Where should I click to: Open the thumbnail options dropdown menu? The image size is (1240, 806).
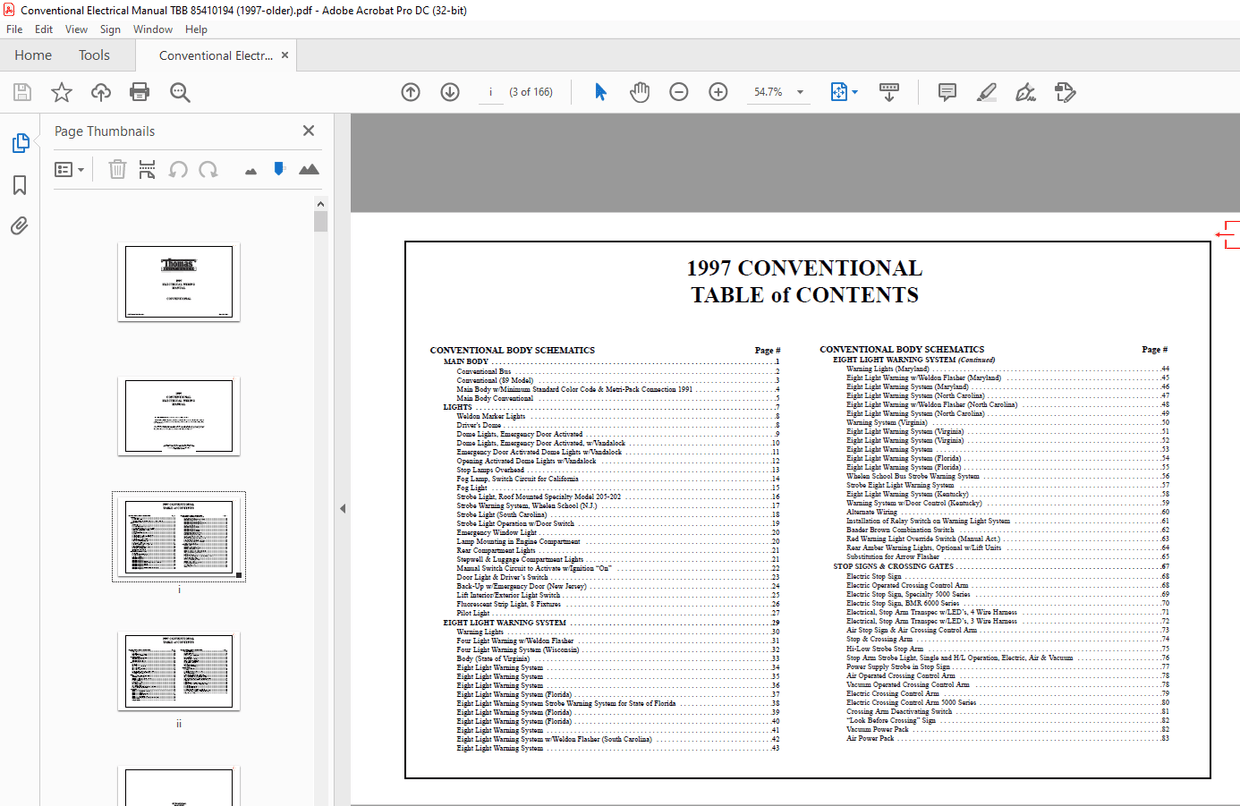coord(69,170)
